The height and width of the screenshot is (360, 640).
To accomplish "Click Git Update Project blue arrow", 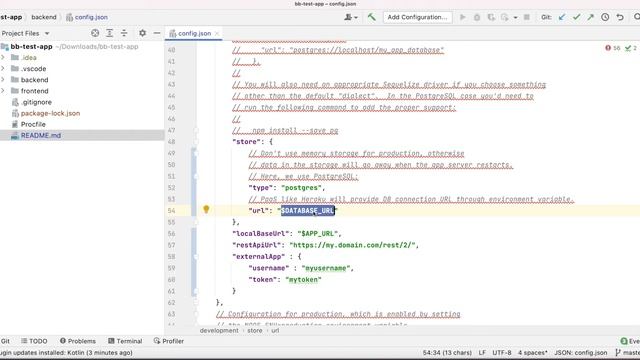I will [562, 17].
